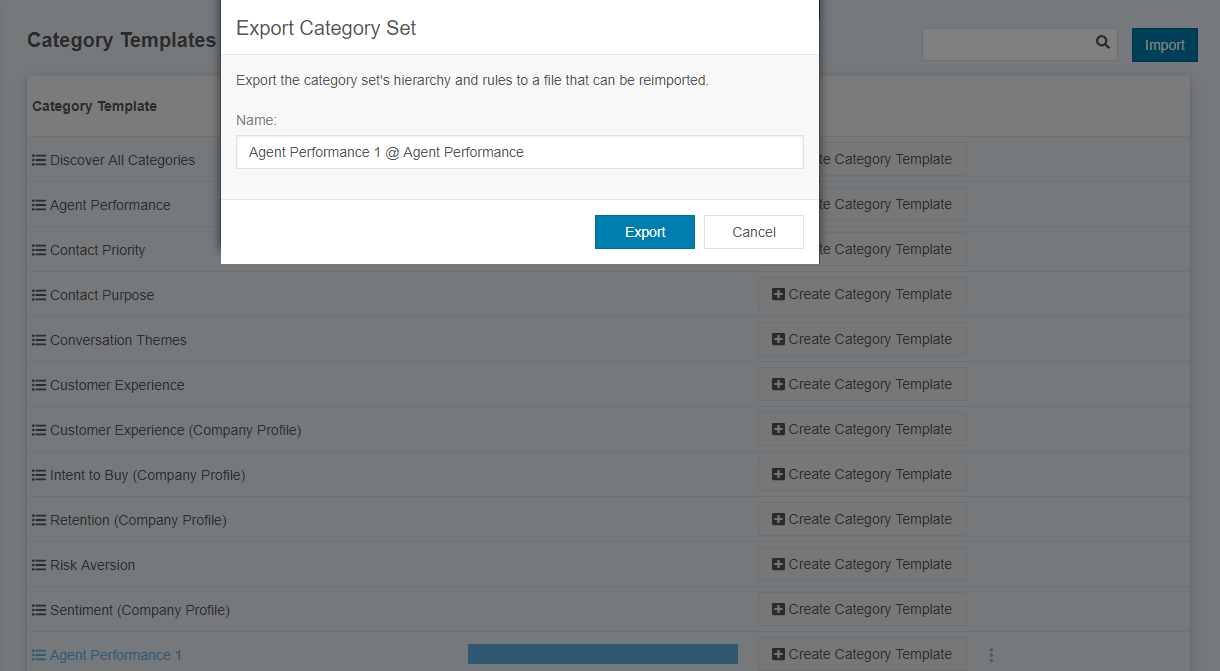Click the blue progress bar for Agent Performance 1
The height and width of the screenshot is (671, 1220).
point(603,654)
